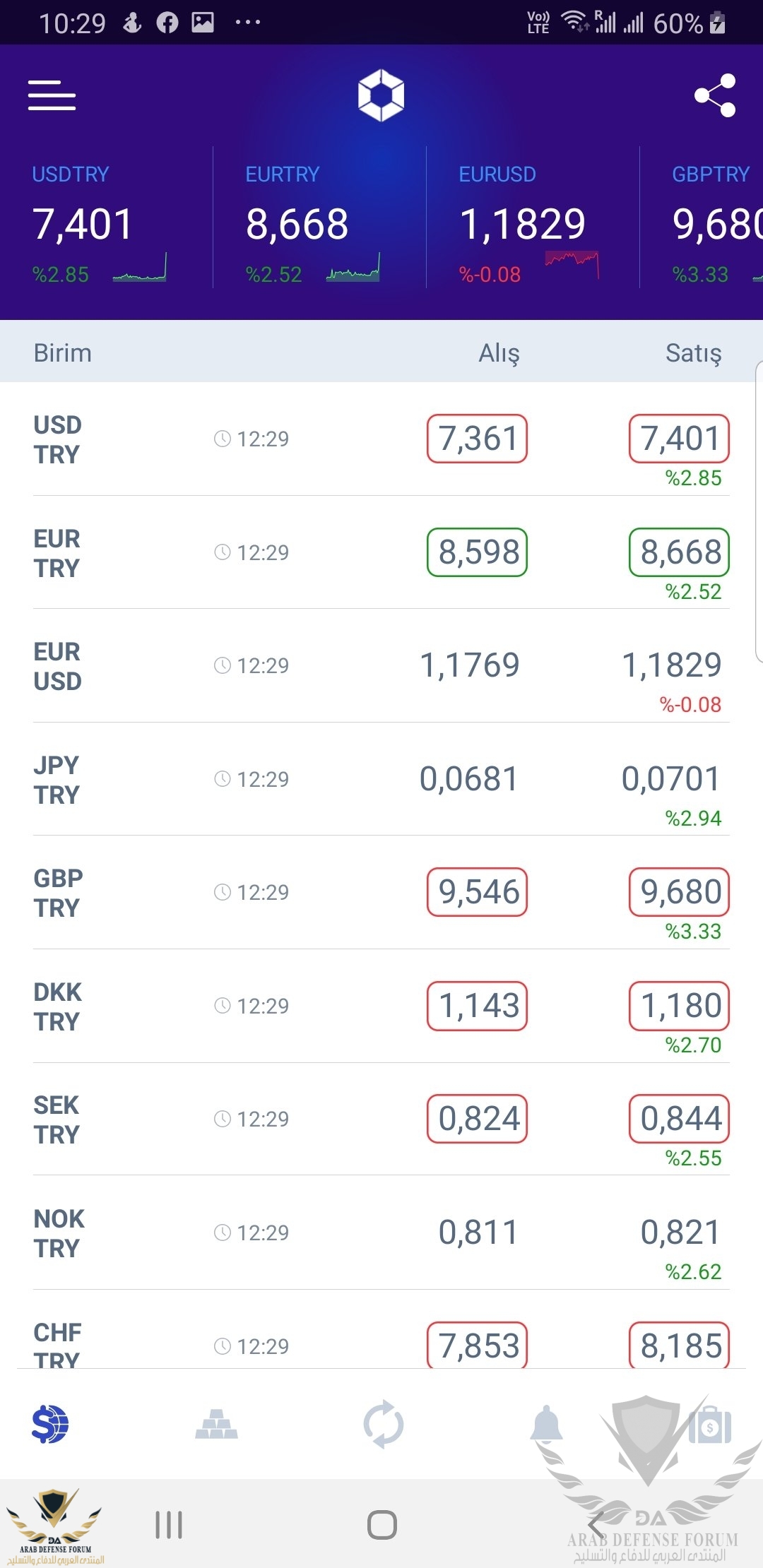Tap the Android home button

pos(382,1525)
